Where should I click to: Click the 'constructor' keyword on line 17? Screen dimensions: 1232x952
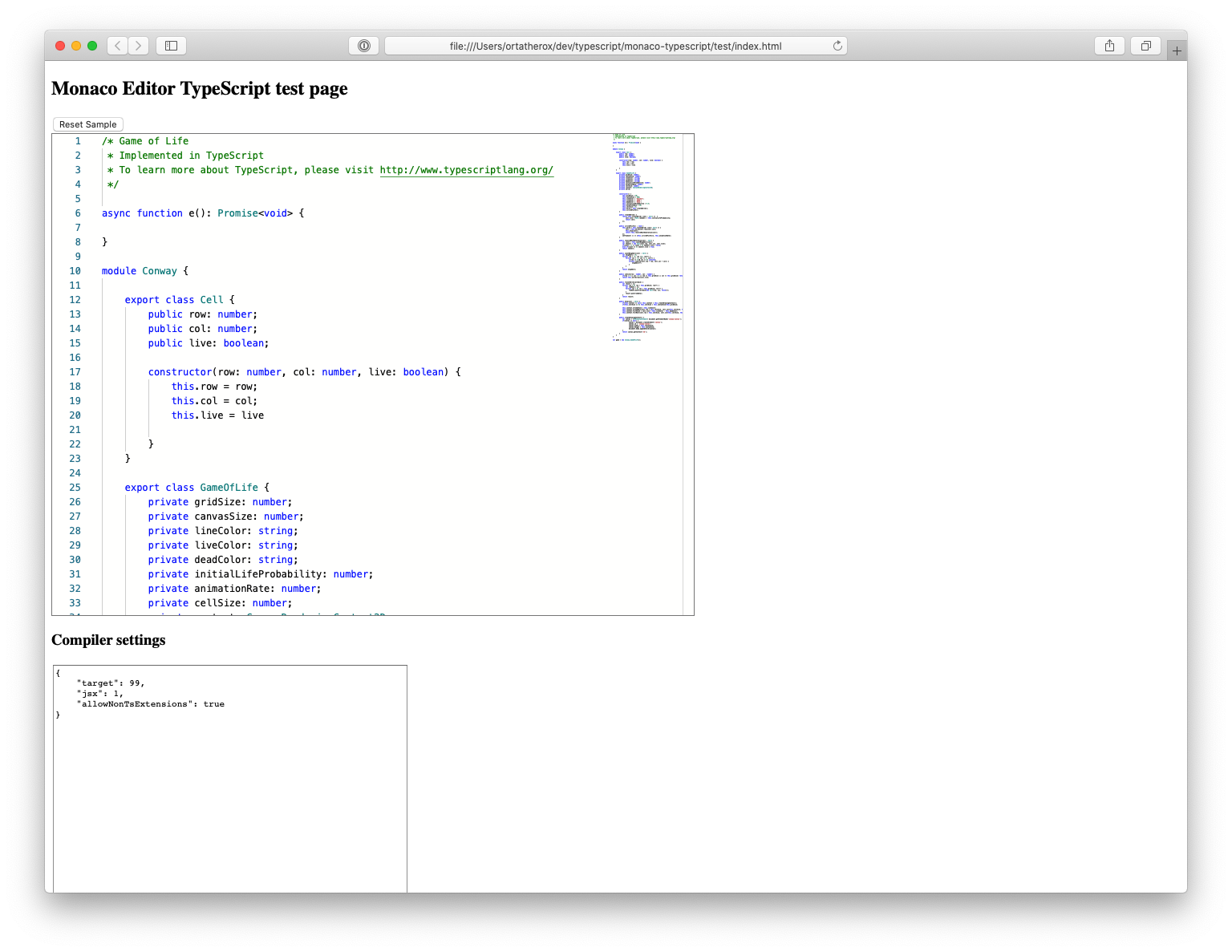coord(180,372)
